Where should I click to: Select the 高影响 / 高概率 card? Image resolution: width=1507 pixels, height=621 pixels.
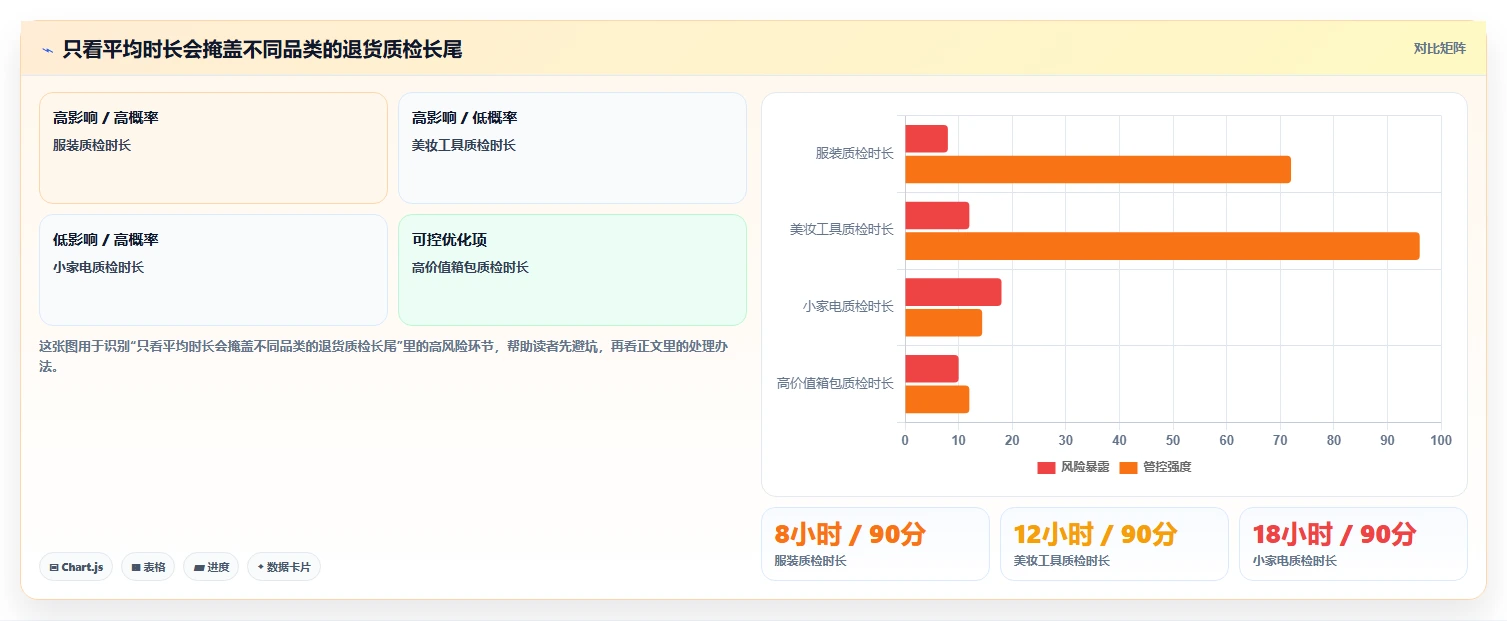click(x=213, y=148)
